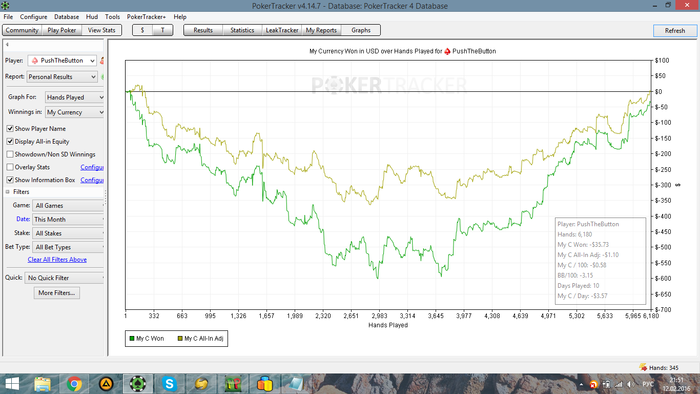Click Clear All Filters Above link
The width and height of the screenshot is (700, 394).
click(x=57, y=259)
